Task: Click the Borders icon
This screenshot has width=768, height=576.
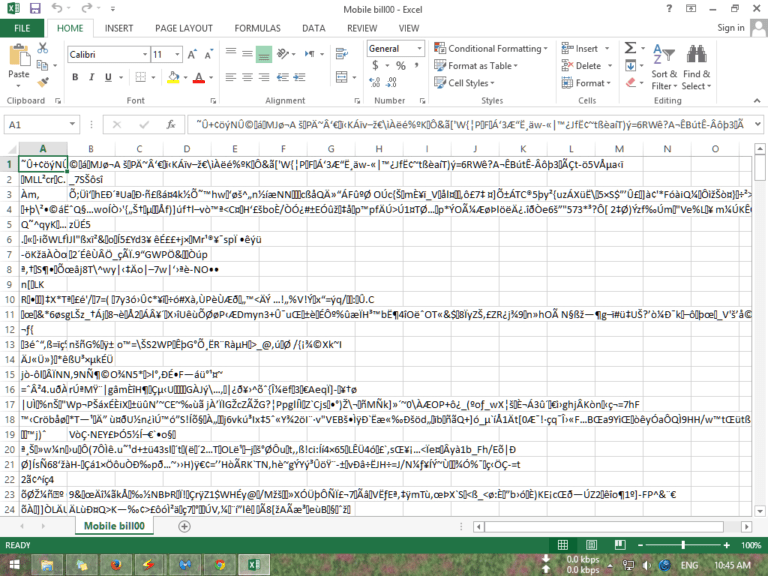Action: [x=141, y=77]
